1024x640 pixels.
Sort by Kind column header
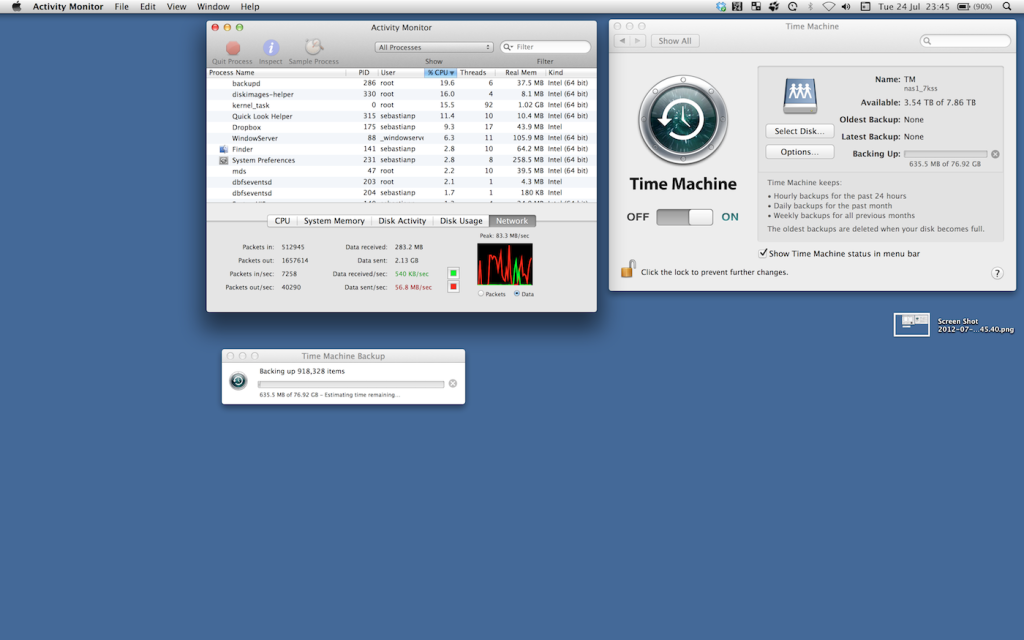click(571, 72)
